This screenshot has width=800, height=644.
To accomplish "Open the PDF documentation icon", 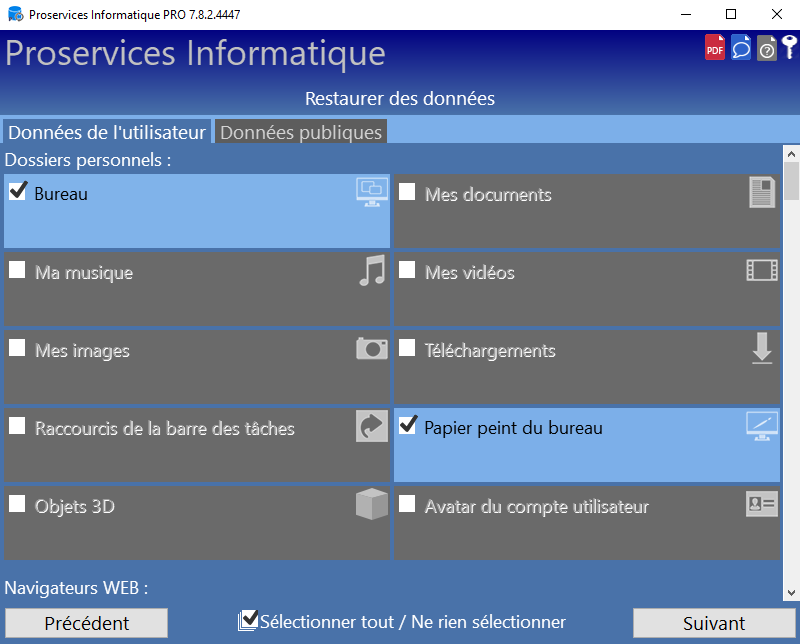I will (714, 47).
